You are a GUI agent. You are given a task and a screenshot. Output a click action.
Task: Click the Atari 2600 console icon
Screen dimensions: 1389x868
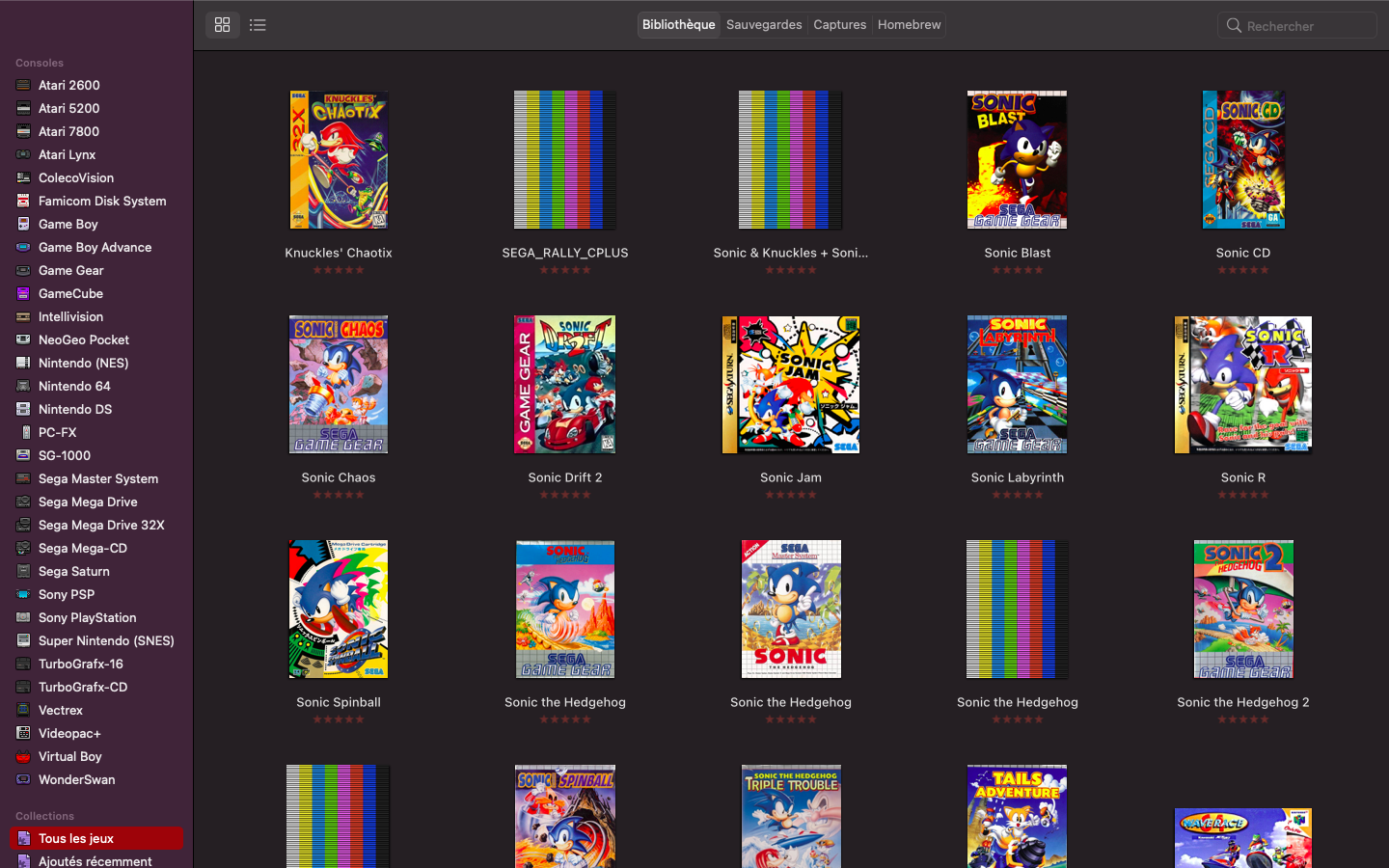click(x=23, y=85)
